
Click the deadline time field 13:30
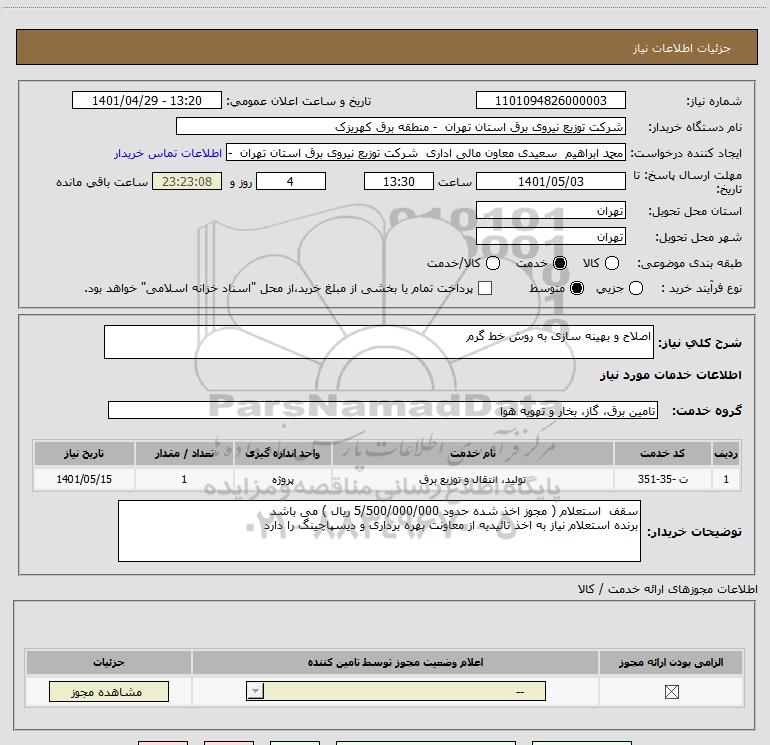399,182
